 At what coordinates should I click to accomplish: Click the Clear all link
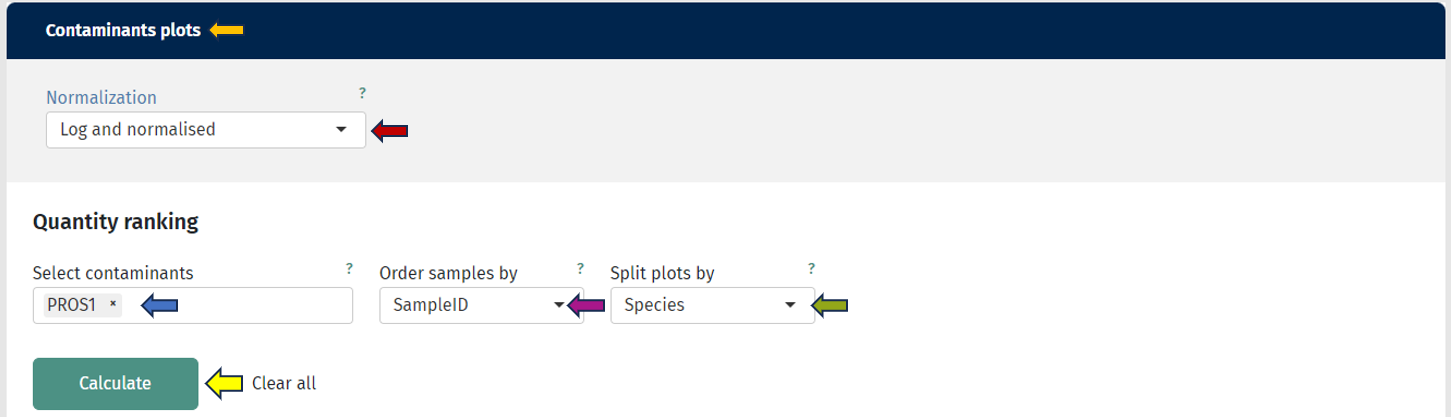point(284,383)
